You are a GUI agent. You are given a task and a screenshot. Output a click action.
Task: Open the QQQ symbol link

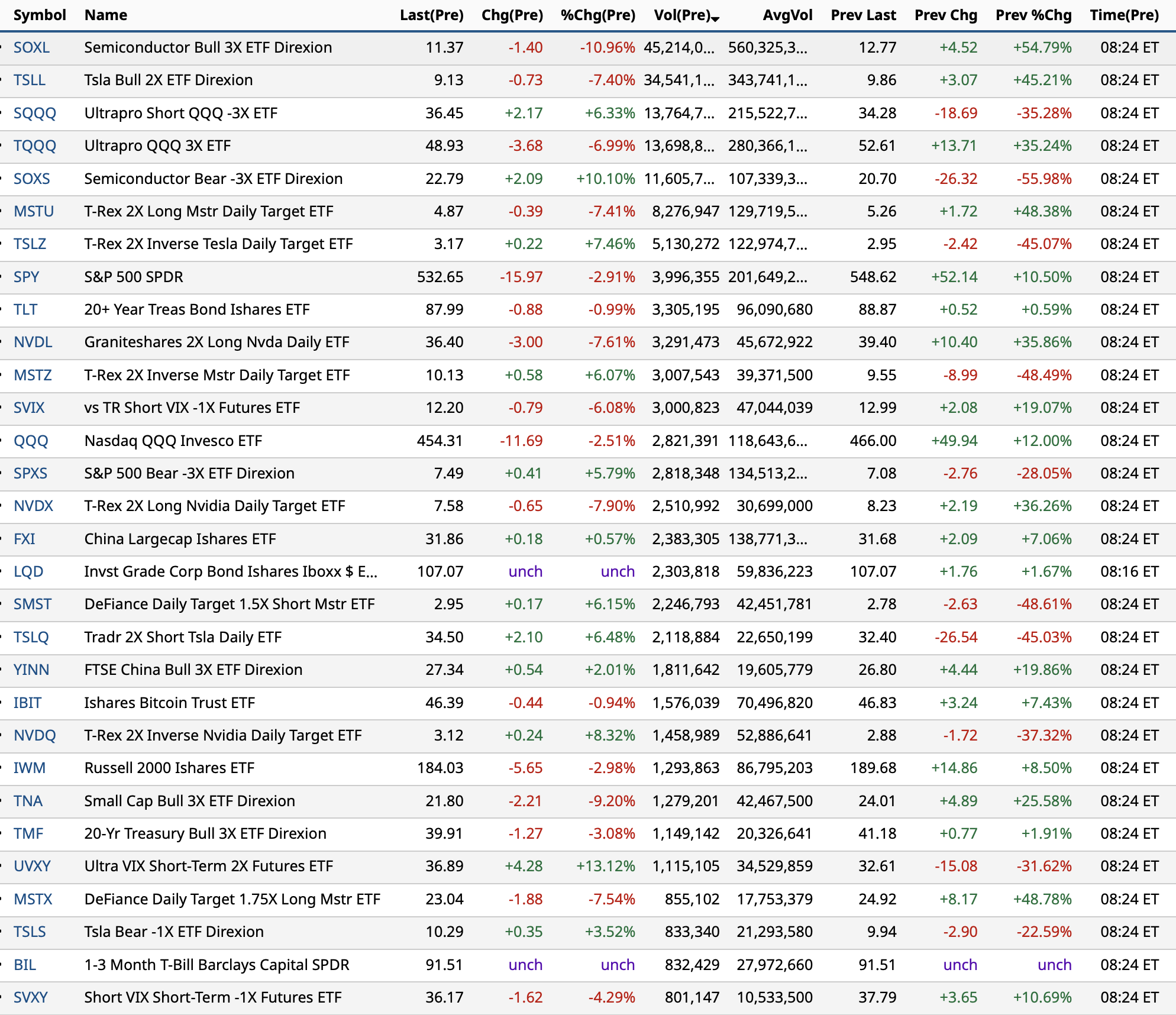[31, 441]
